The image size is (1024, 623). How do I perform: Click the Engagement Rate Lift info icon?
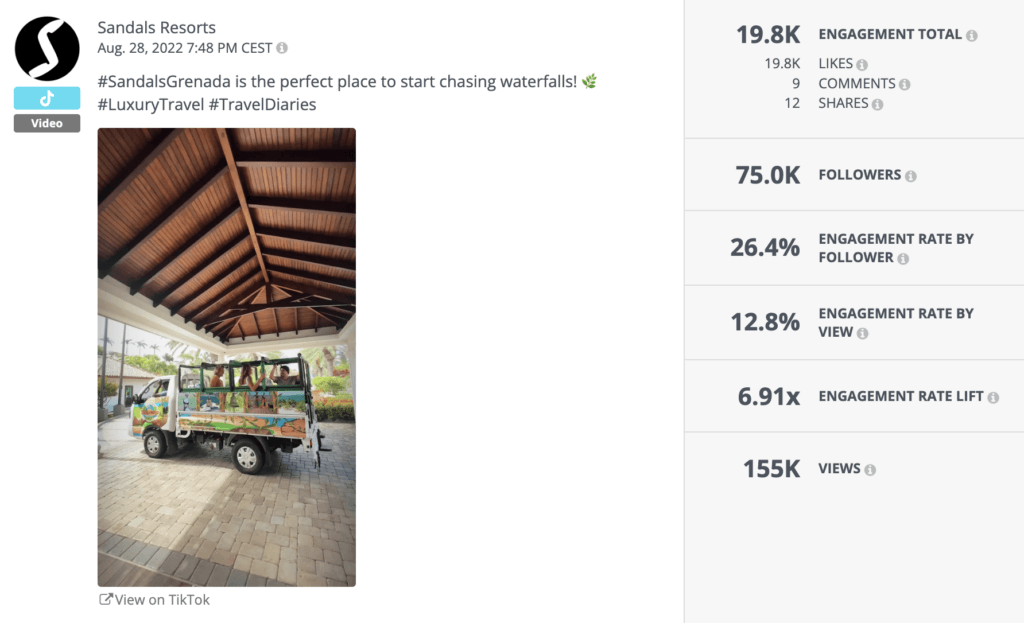click(991, 396)
